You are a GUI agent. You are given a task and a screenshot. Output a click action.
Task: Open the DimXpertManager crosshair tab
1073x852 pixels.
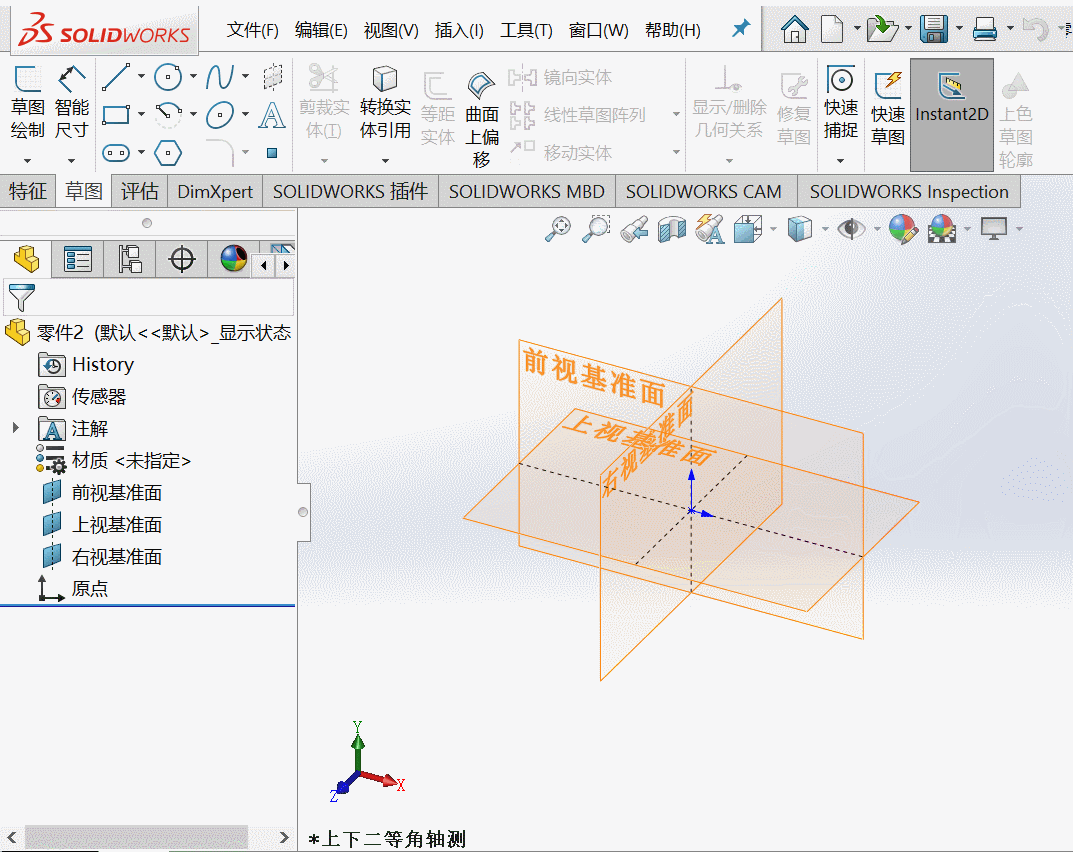click(181, 259)
